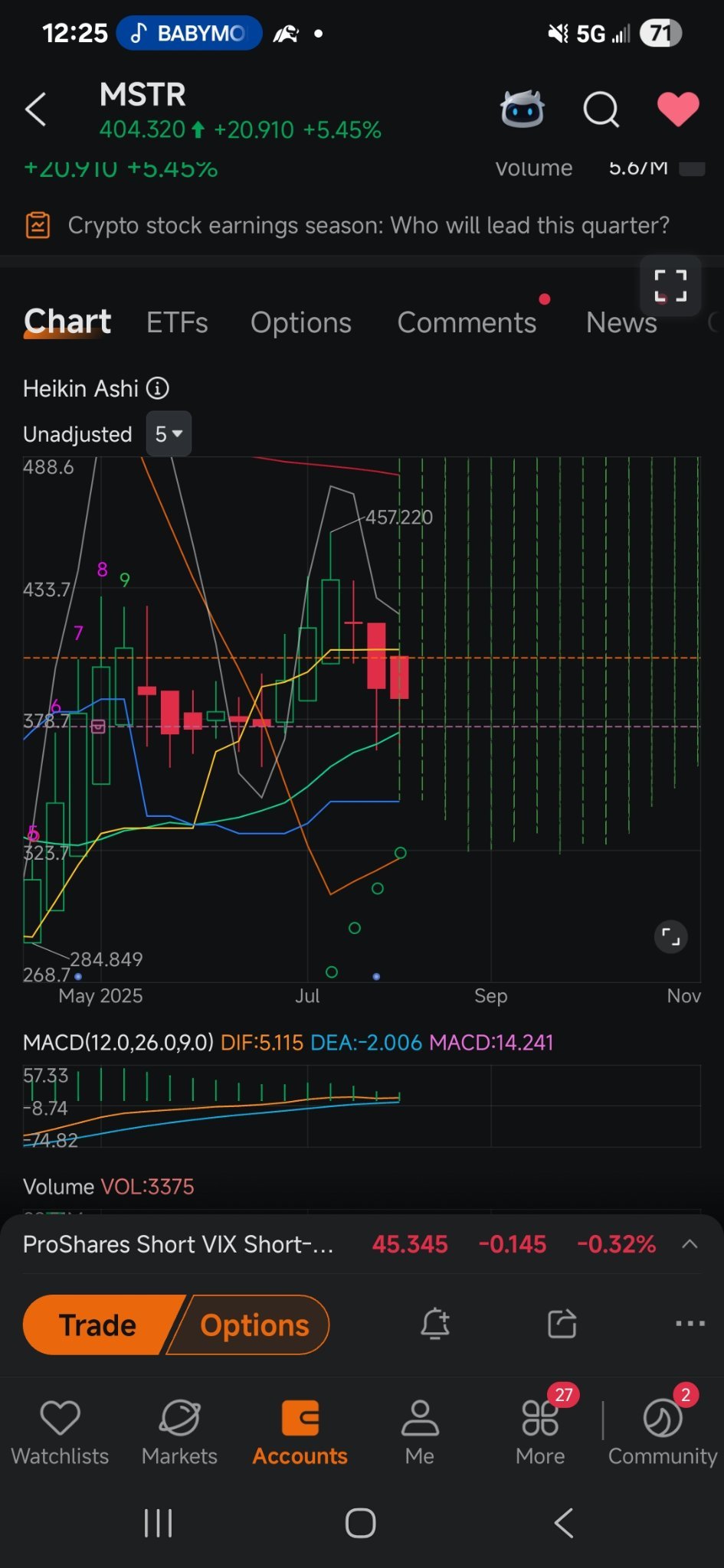Toggle MSTR favorite heart

(678, 109)
